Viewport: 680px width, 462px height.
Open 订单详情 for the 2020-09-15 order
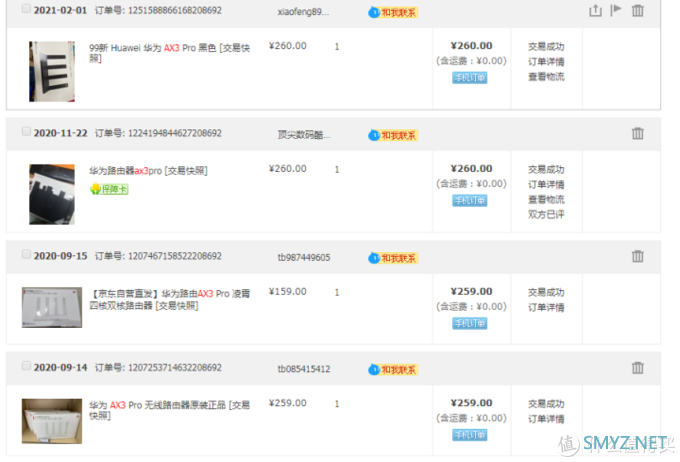coord(546,307)
